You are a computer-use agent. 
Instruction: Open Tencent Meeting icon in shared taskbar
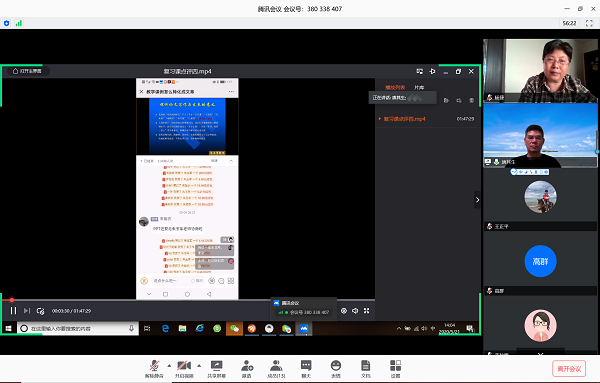[304, 328]
